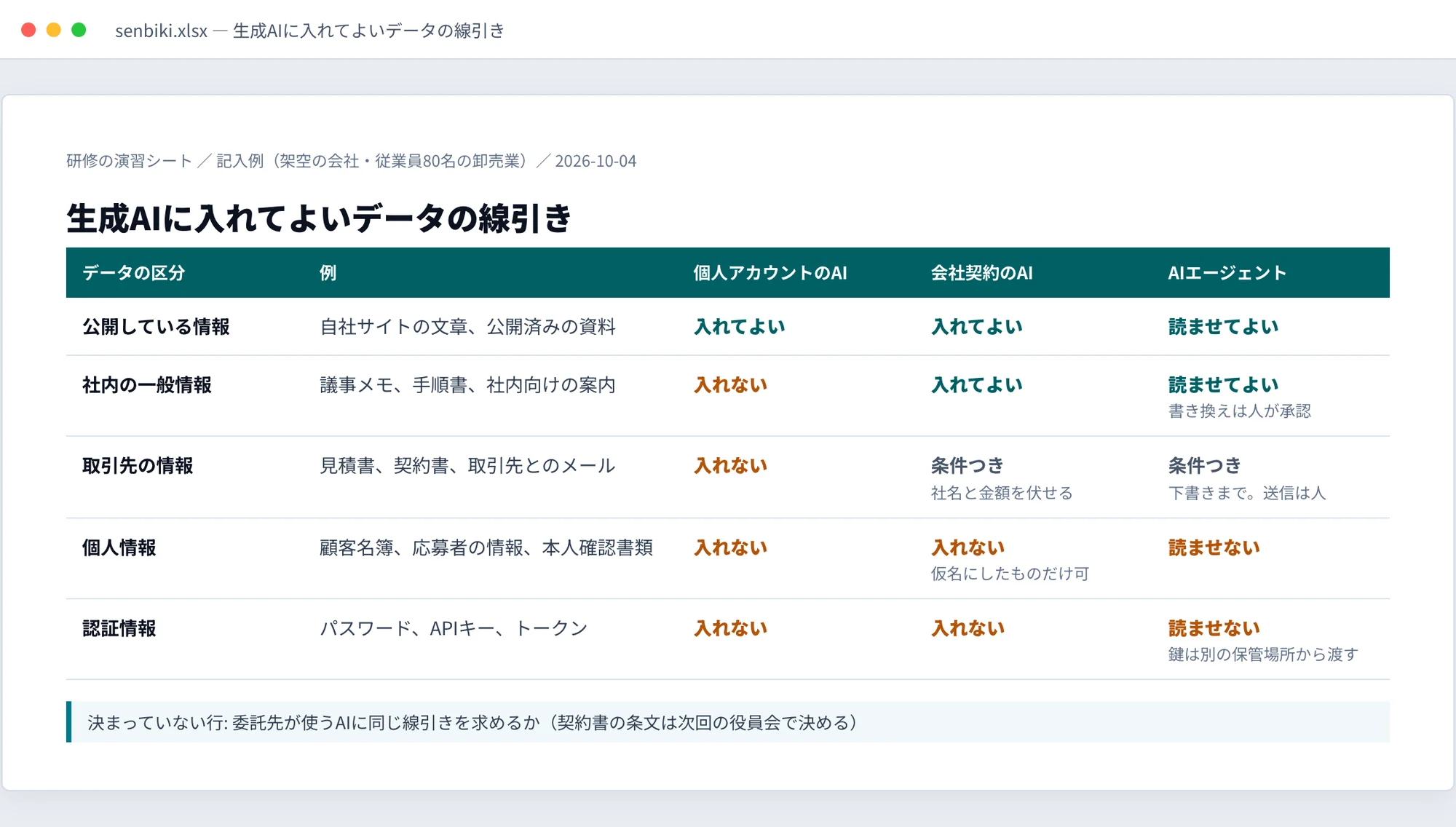Click the note 仮名にしたものだけ可

1010,574
